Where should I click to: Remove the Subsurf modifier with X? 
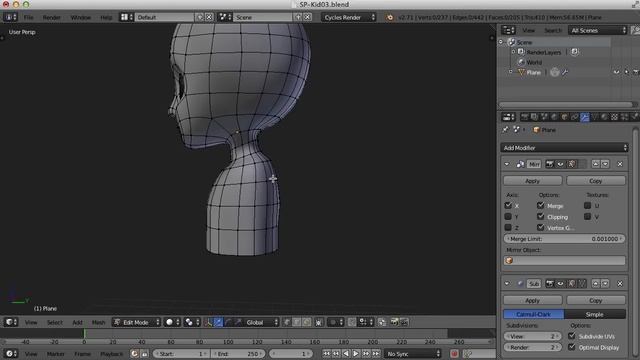pyautogui.click(x=620, y=283)
